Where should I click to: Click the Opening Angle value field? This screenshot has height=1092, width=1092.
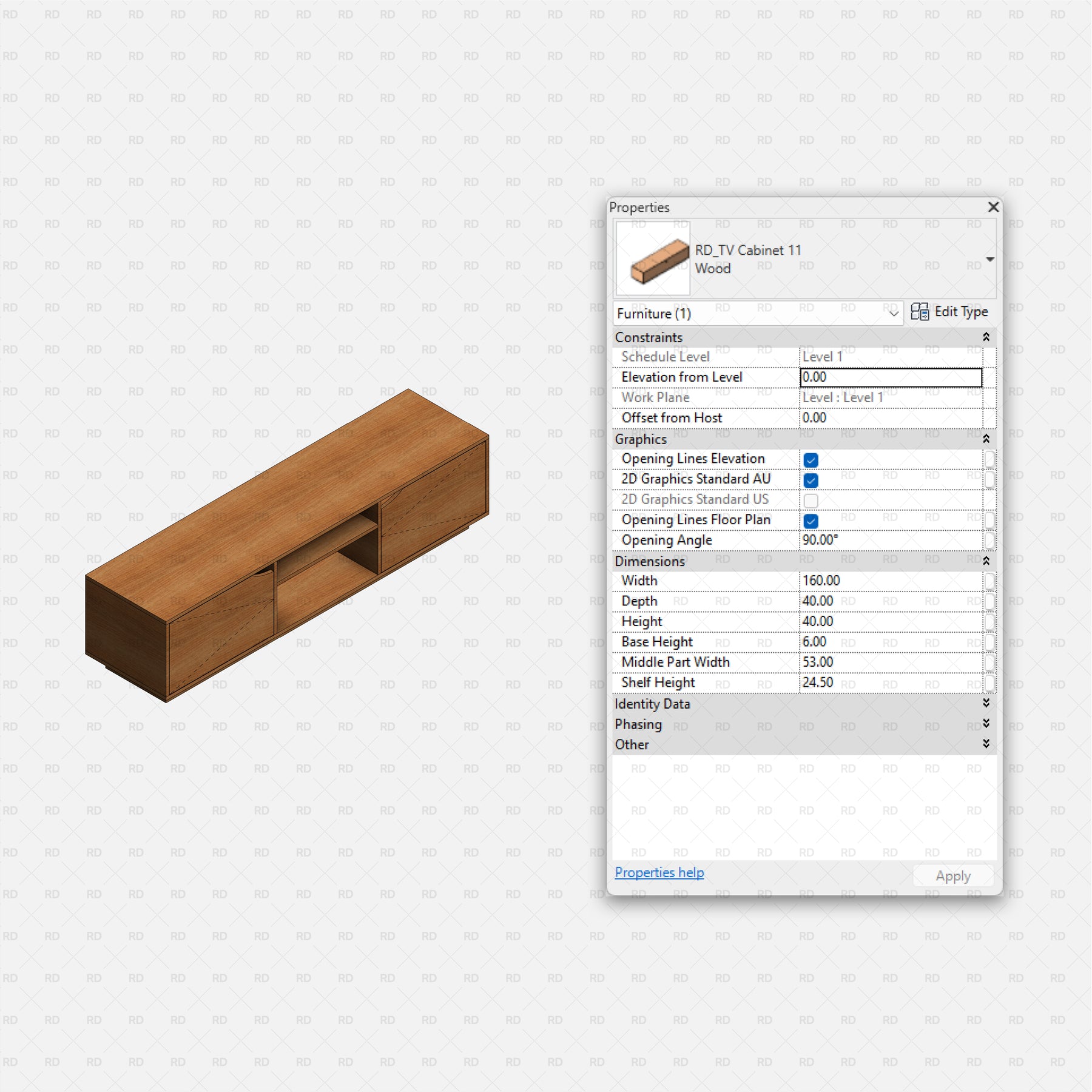(x=890, y=540)
